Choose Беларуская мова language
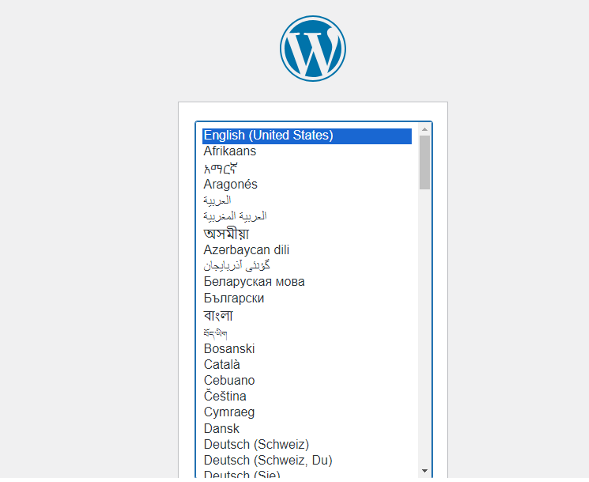 click(307, 282)
